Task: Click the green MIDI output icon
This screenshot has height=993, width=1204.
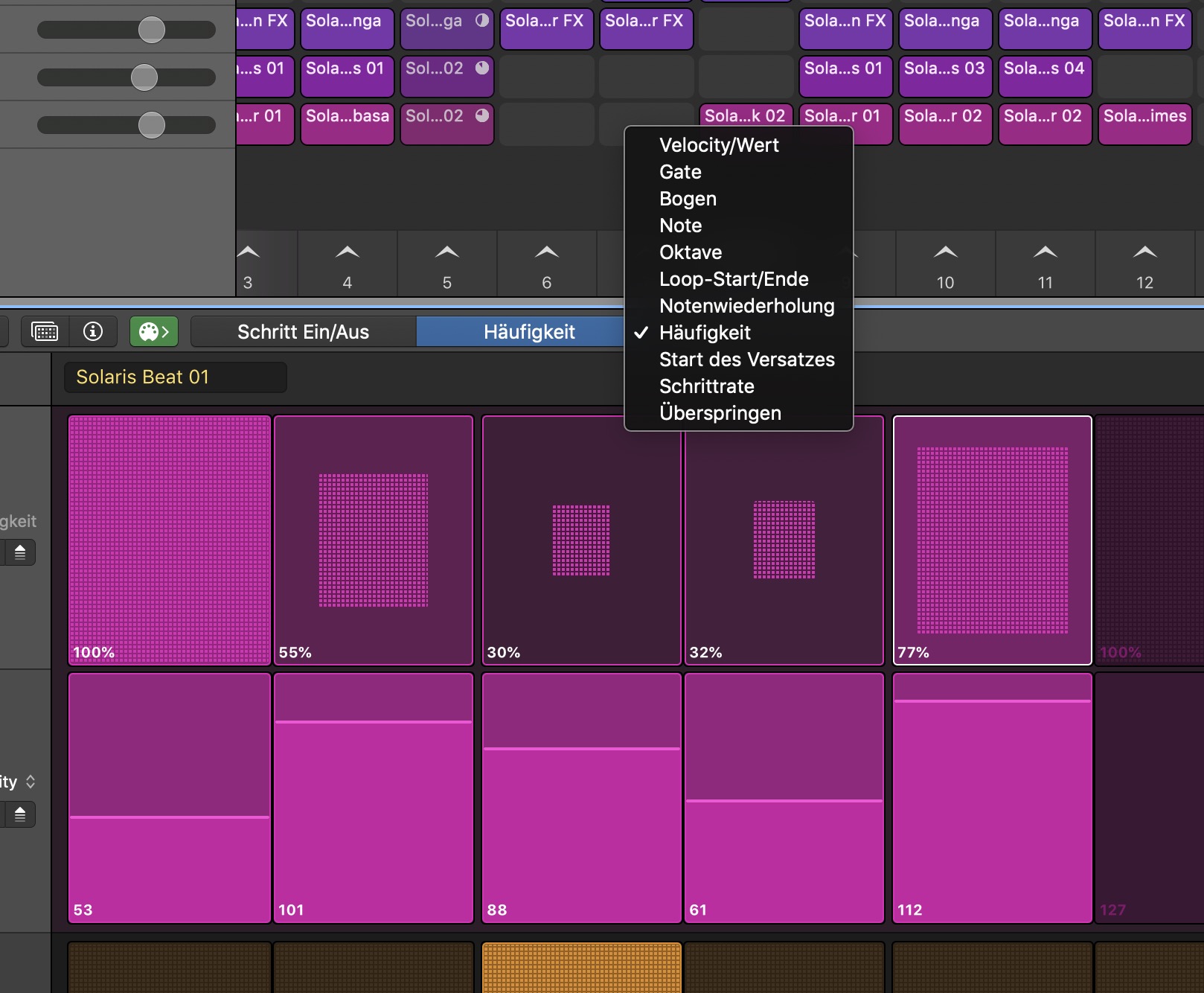Action: [x=153, y=331]
